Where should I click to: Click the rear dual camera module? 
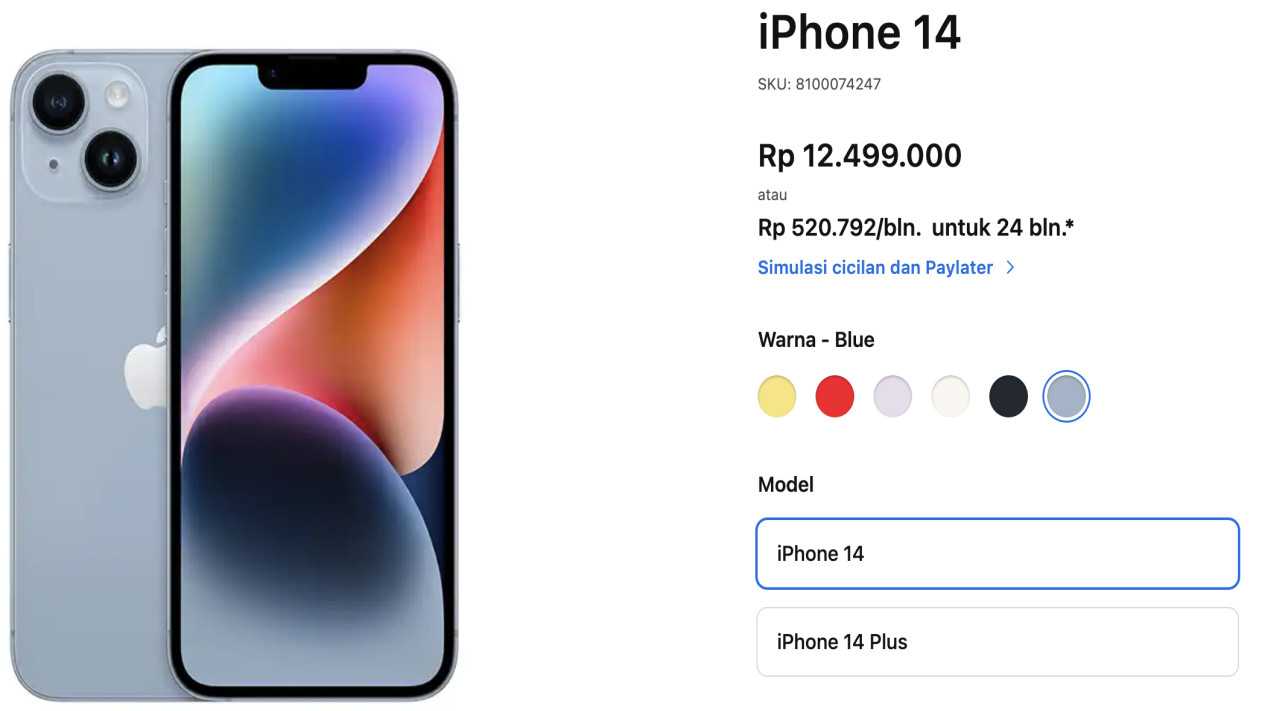tap(86, 130)
